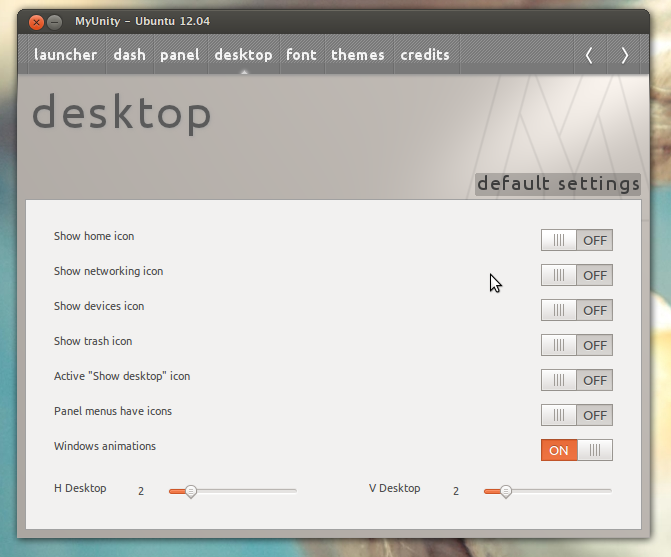
Task: Turn on Show home icon switch
Action: point(577,240)
